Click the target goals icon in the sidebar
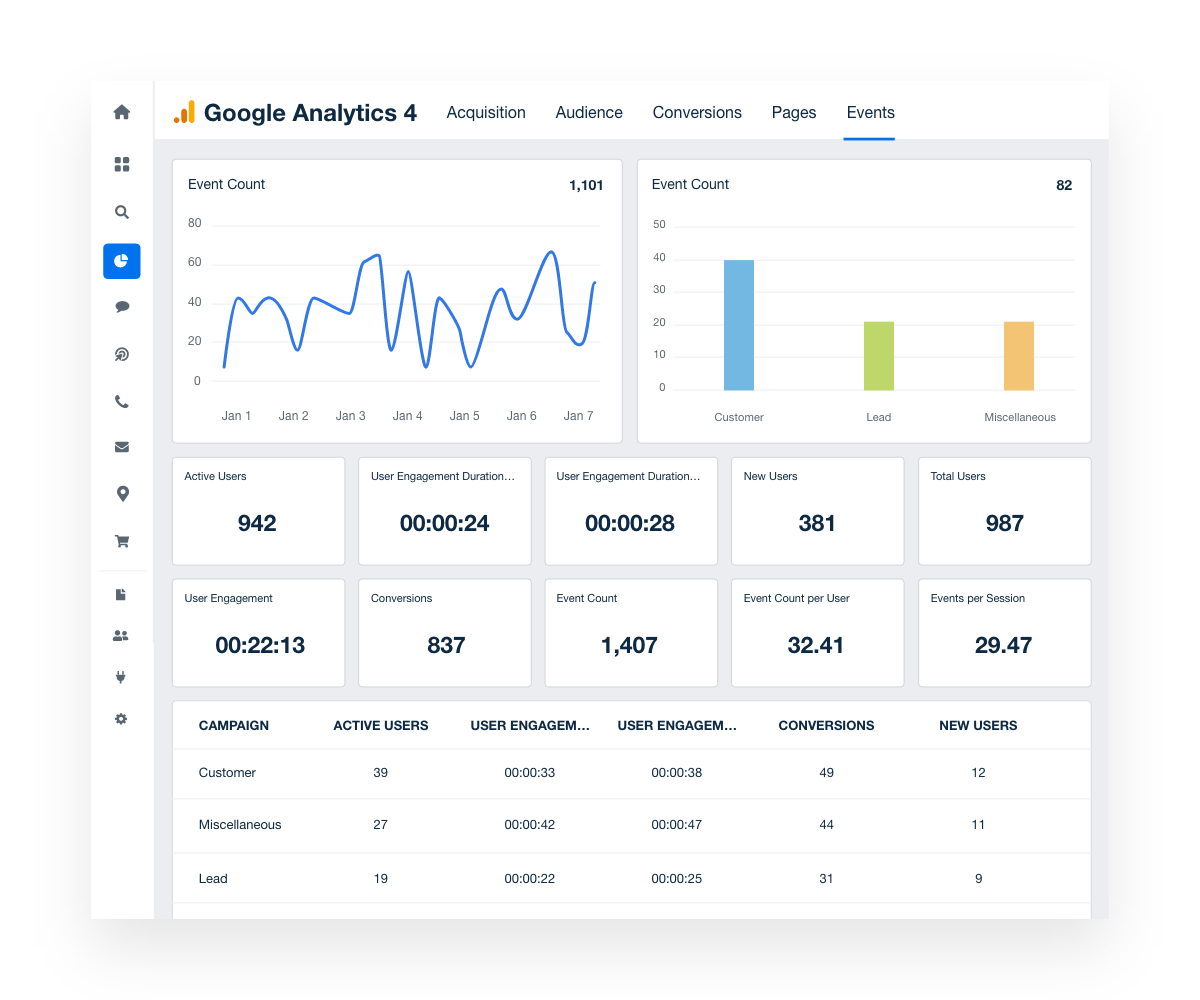The width and height of the screenshot is (1200, 1000). (x=121, y=354)
